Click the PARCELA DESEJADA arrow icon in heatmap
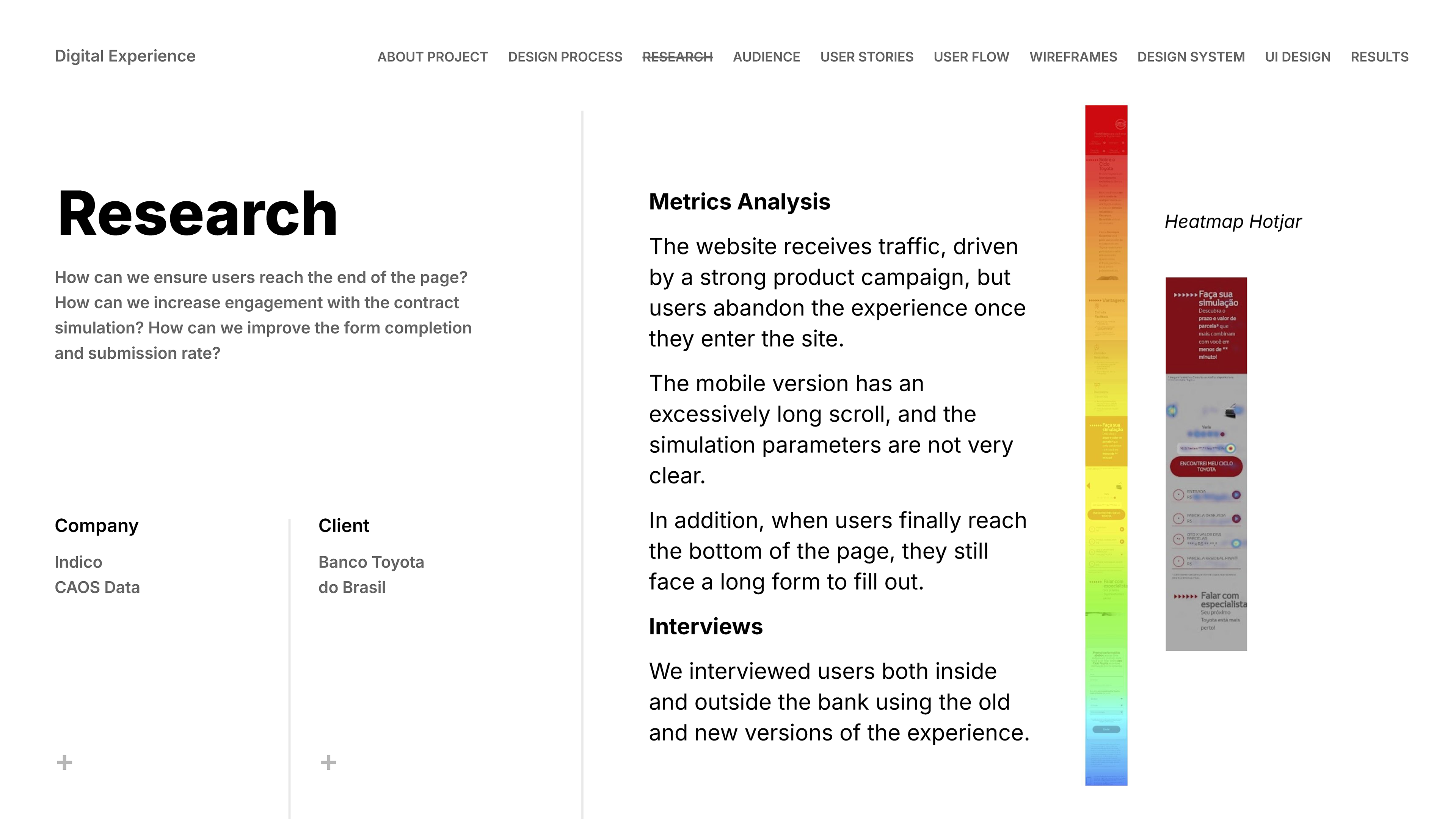 point(1236,518)
